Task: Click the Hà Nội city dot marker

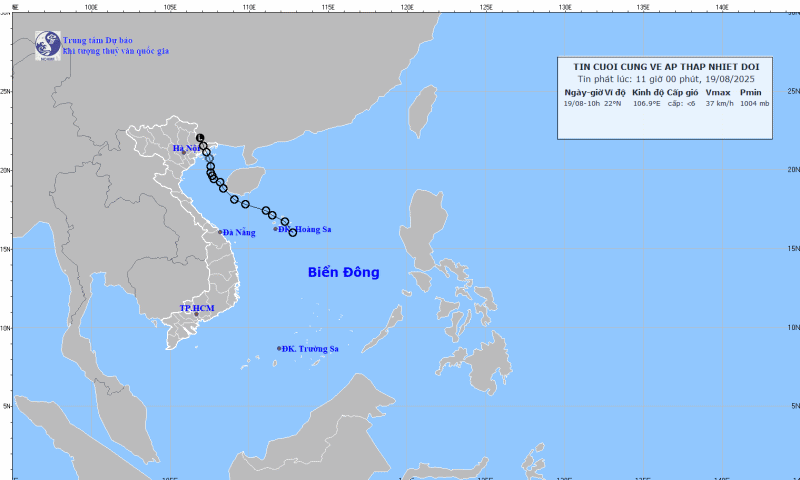Action: pyautogui.click(x=184, y=153)
